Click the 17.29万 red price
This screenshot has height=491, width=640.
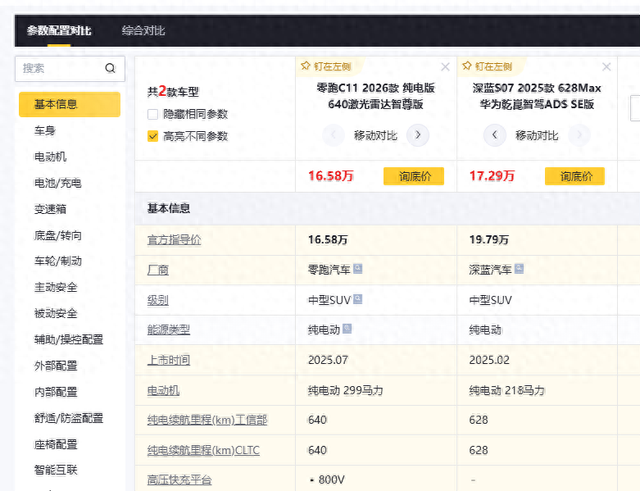tap(492, 176)
